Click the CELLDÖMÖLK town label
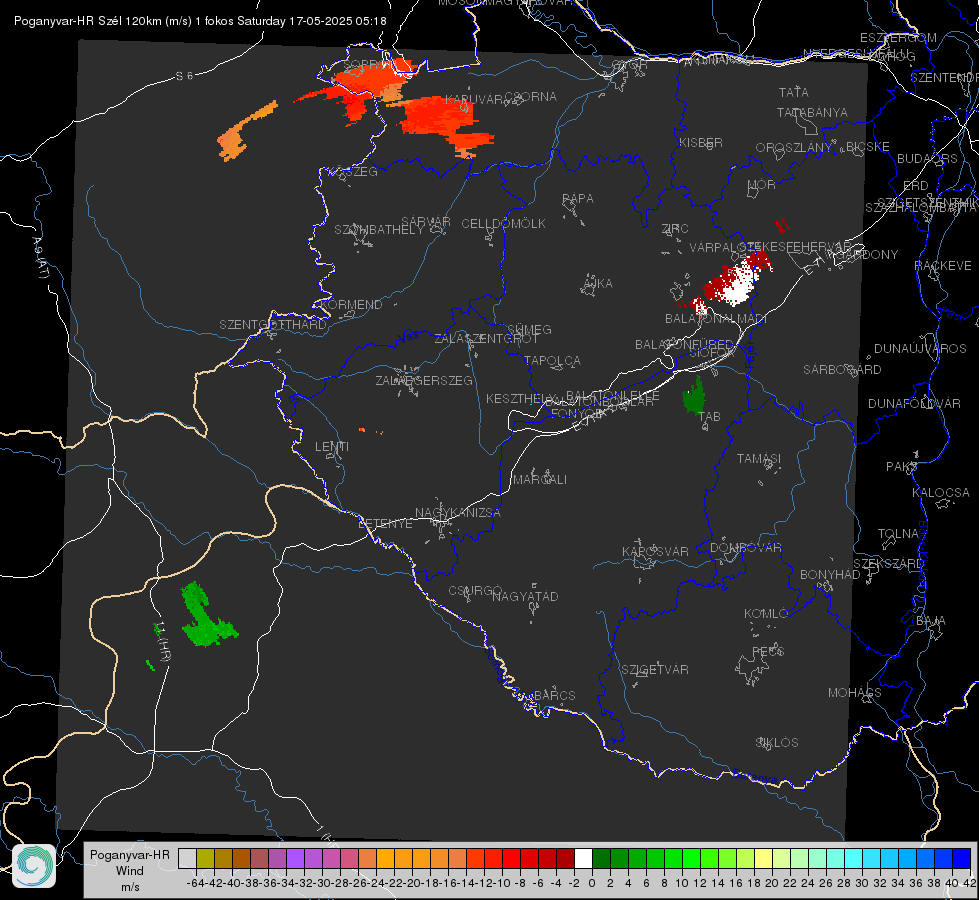The image size is (979, 900). (503, 224)
